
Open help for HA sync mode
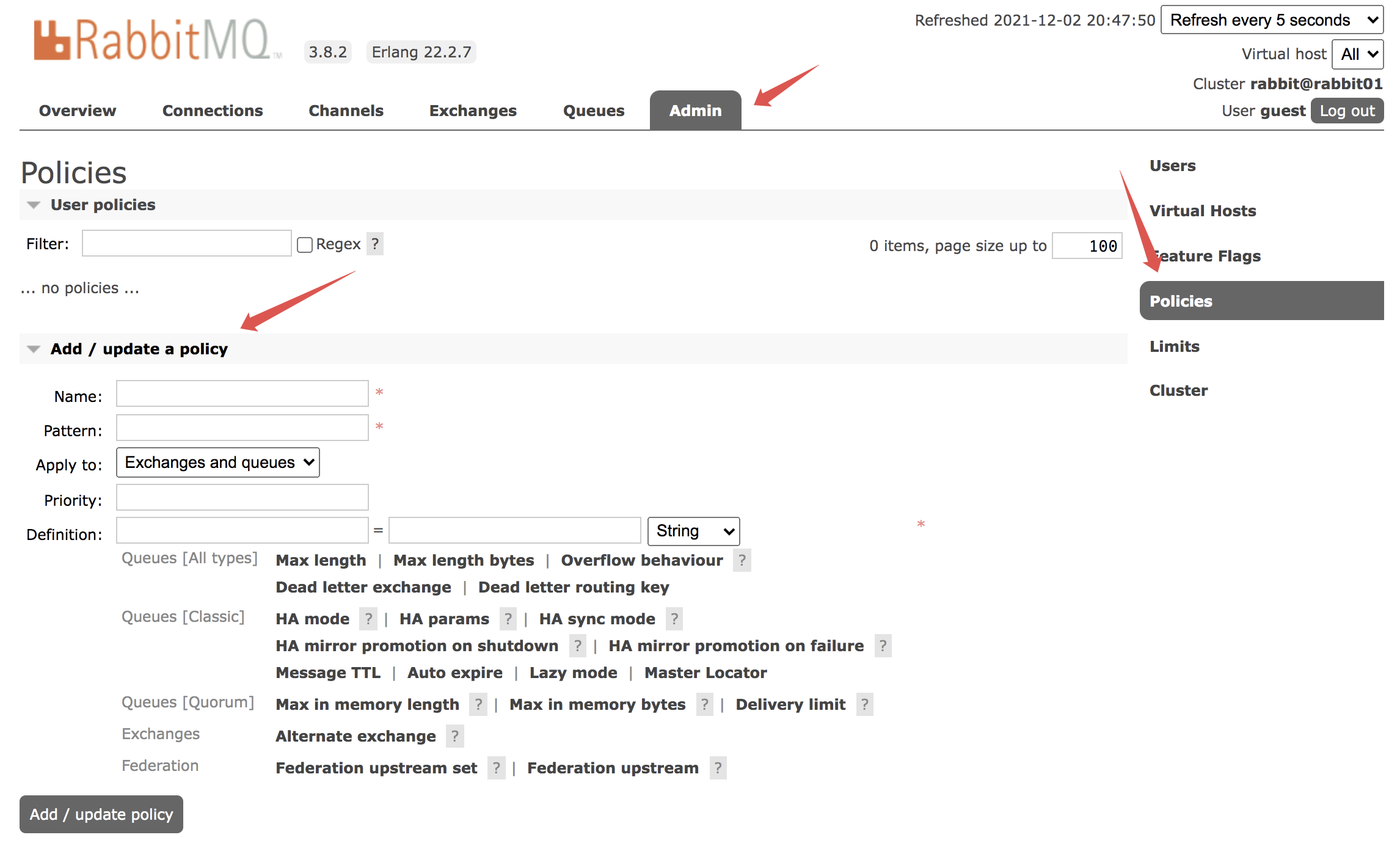coord(674,619)
